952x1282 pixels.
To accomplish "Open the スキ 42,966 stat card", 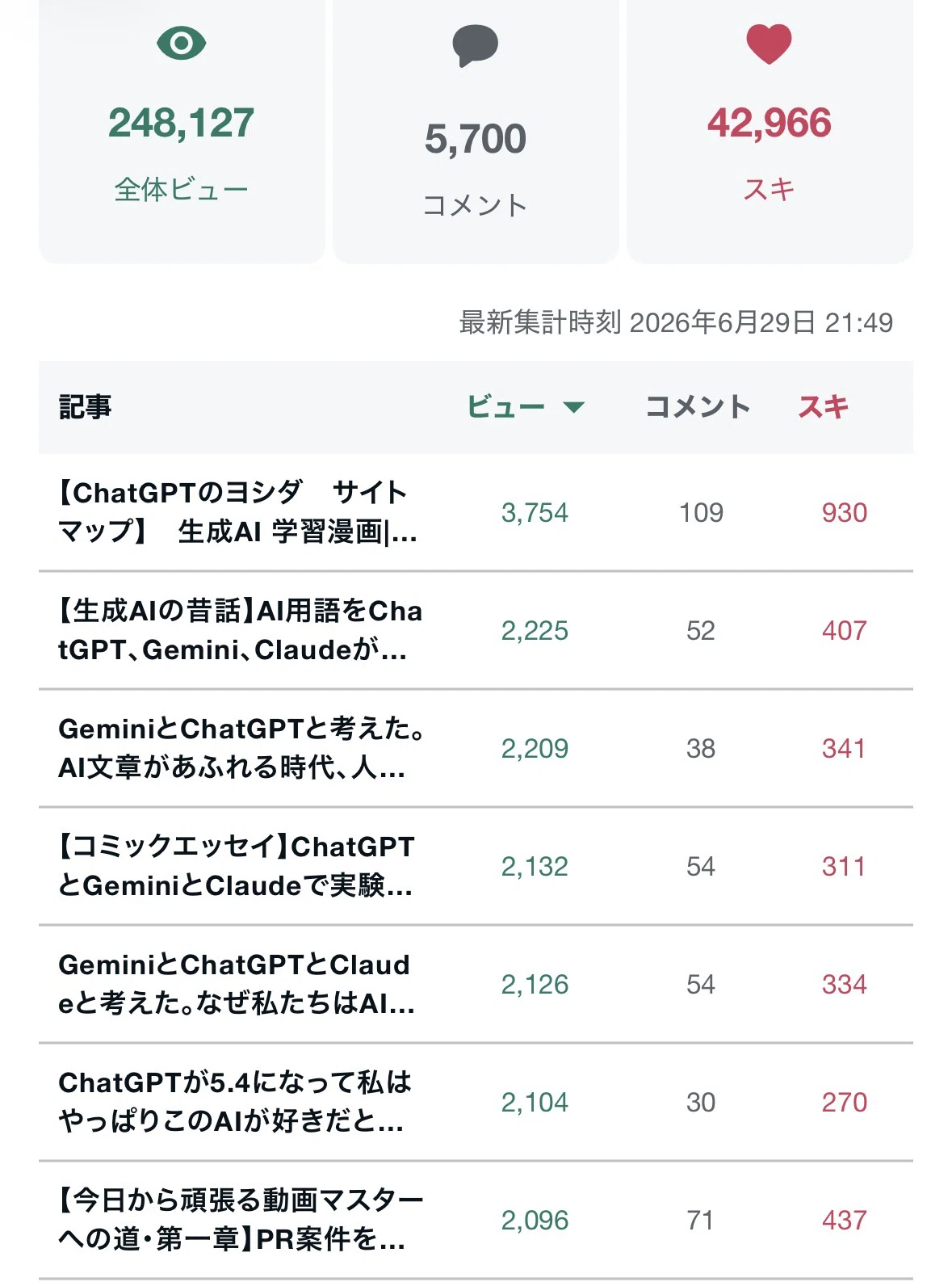I will [x=770, y=131].
